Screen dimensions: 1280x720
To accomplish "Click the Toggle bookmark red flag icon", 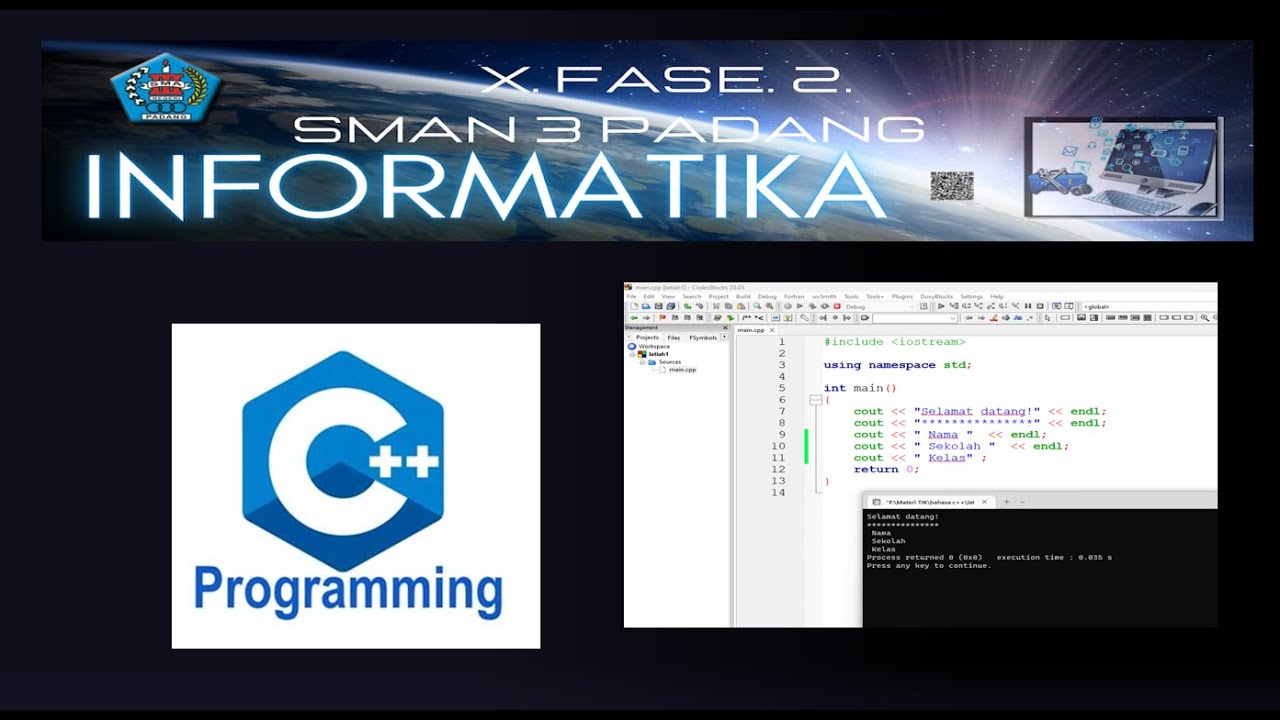I will (662, 318).
